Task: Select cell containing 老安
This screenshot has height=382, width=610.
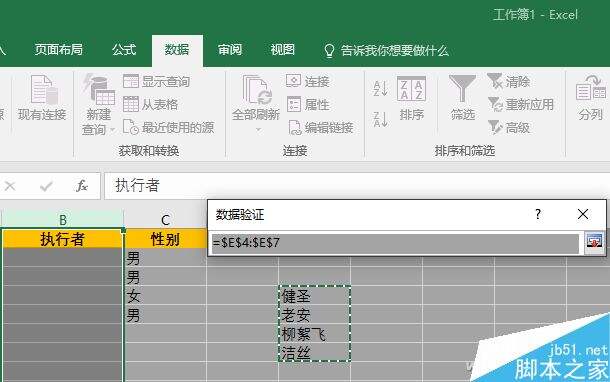Action: pyautogui.click(x=314, y=315)
